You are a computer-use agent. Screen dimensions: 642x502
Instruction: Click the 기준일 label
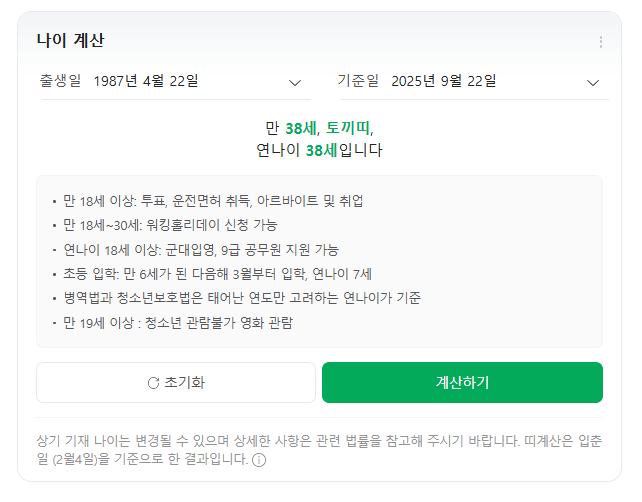[x=358, y=81]
